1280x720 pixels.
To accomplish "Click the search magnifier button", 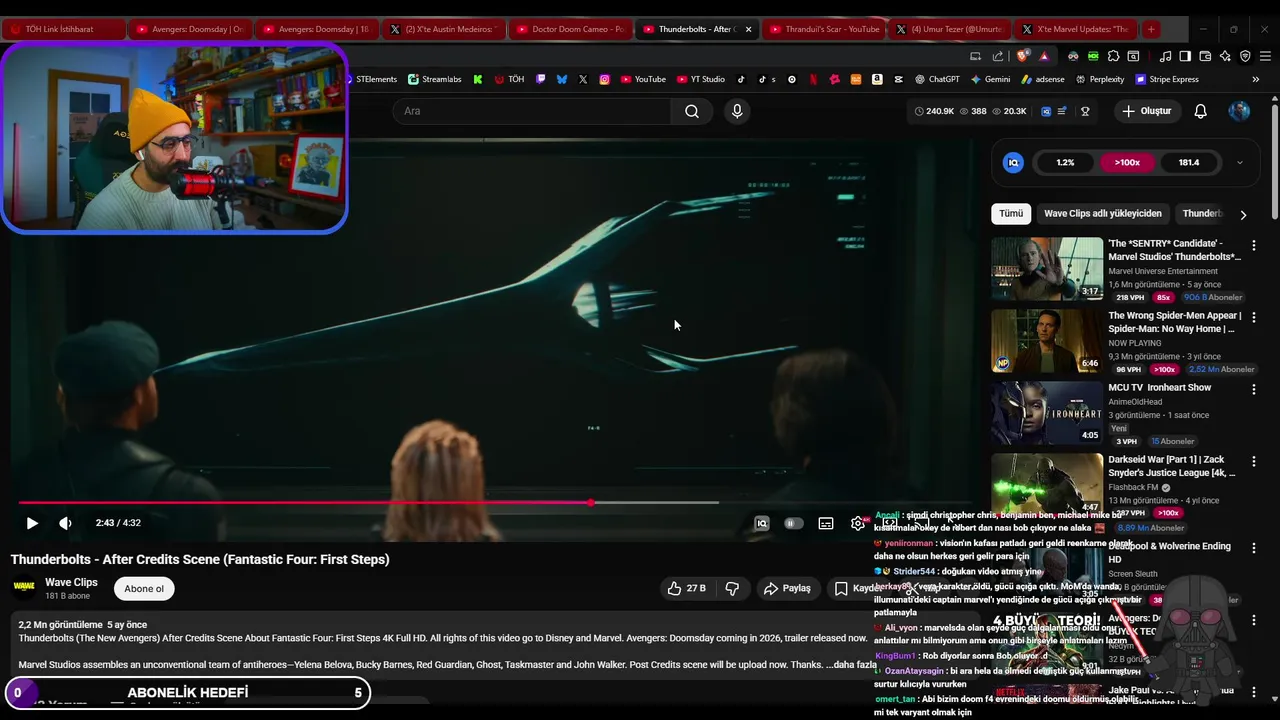I will pyautogui.click(x=692, y=111).
